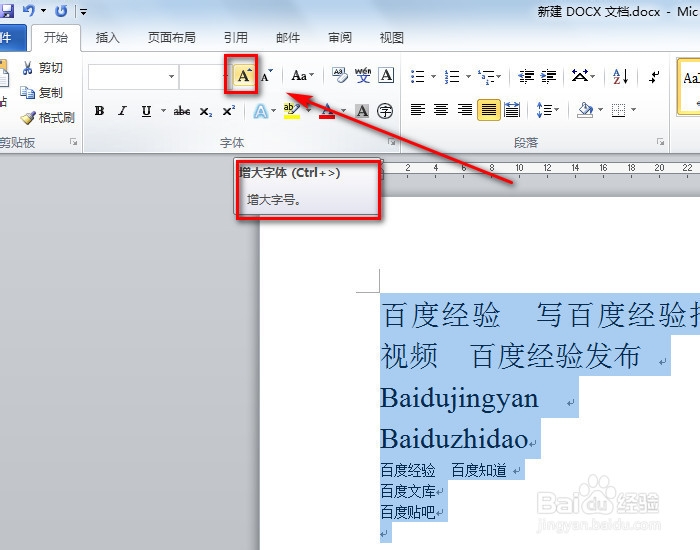Click the Shrink Font button
700x550 pixels.
coord(267,75)
